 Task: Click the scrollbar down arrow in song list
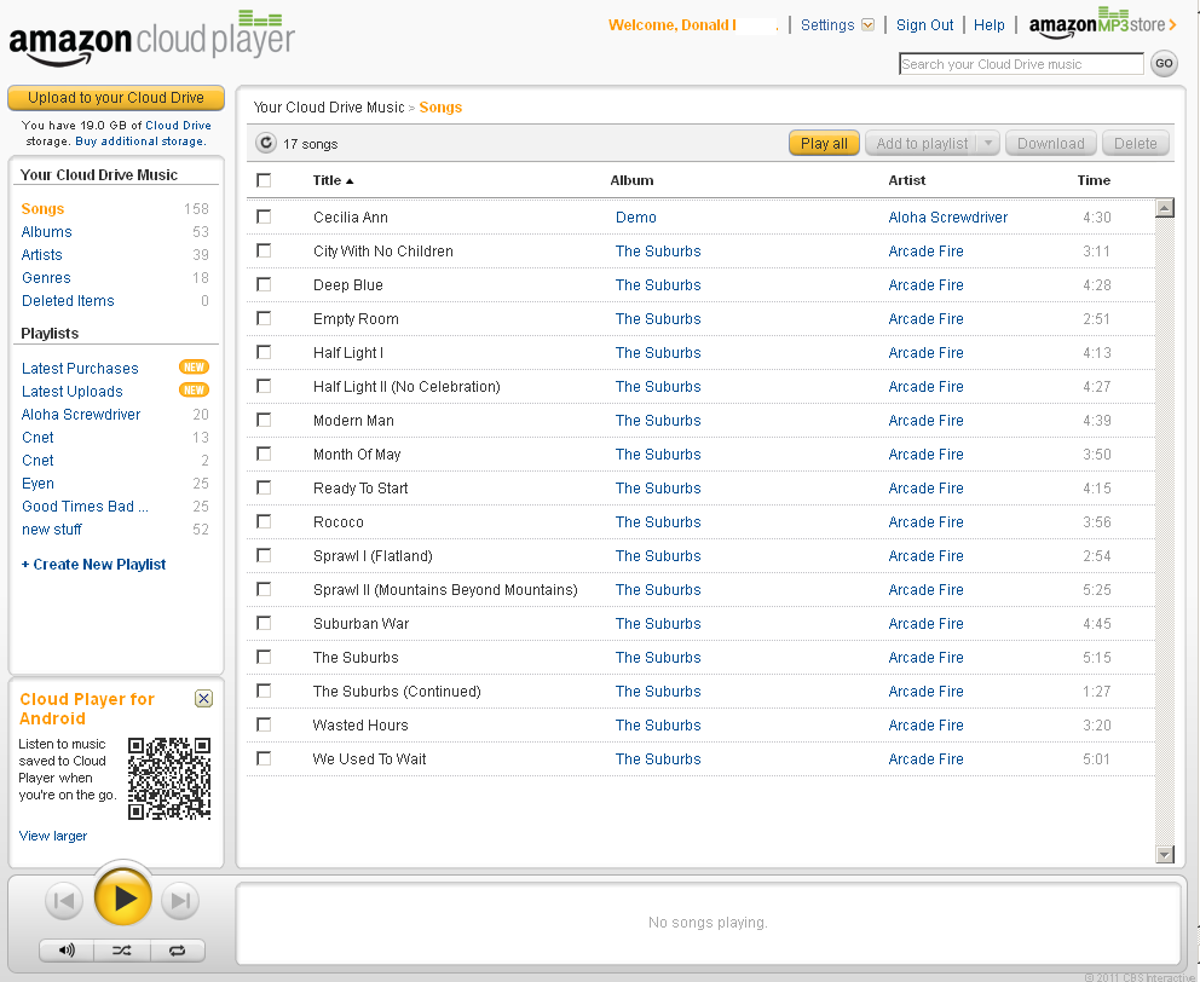click(x=1164, y=854)
